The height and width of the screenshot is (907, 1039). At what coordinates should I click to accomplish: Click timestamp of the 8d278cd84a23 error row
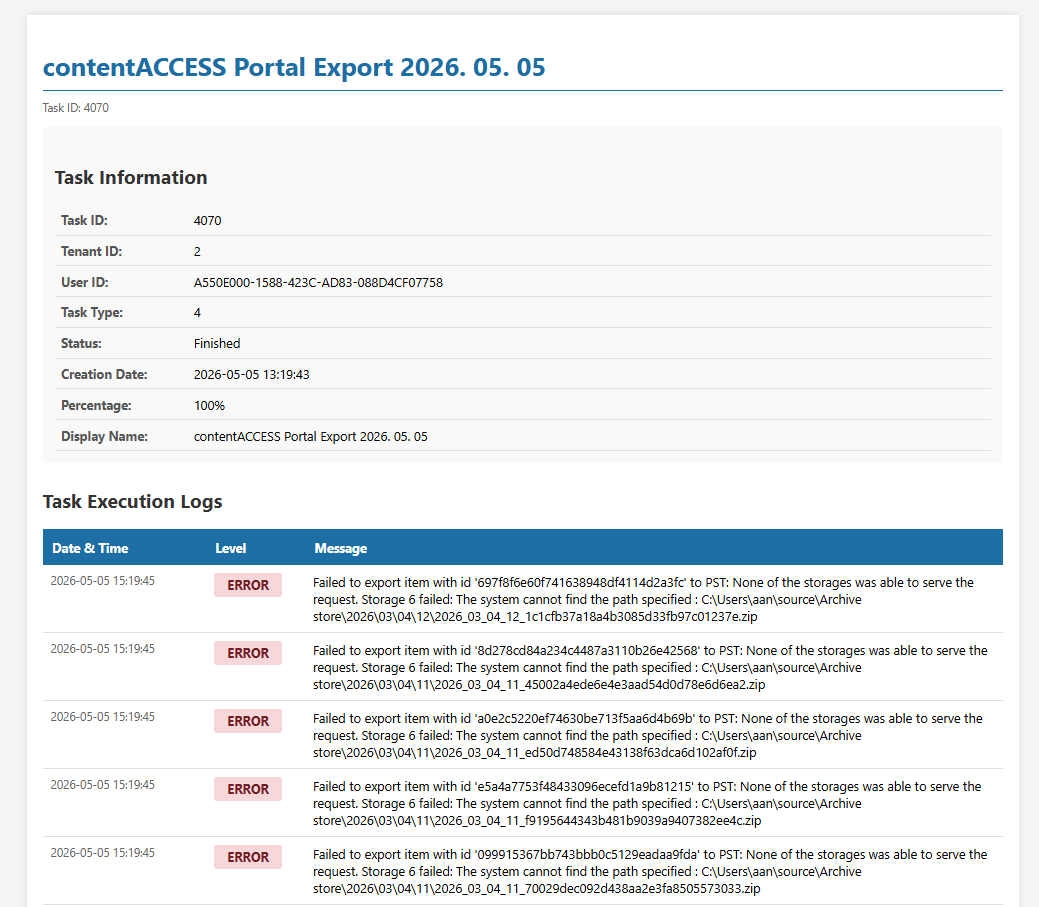[x=103, y=649]
